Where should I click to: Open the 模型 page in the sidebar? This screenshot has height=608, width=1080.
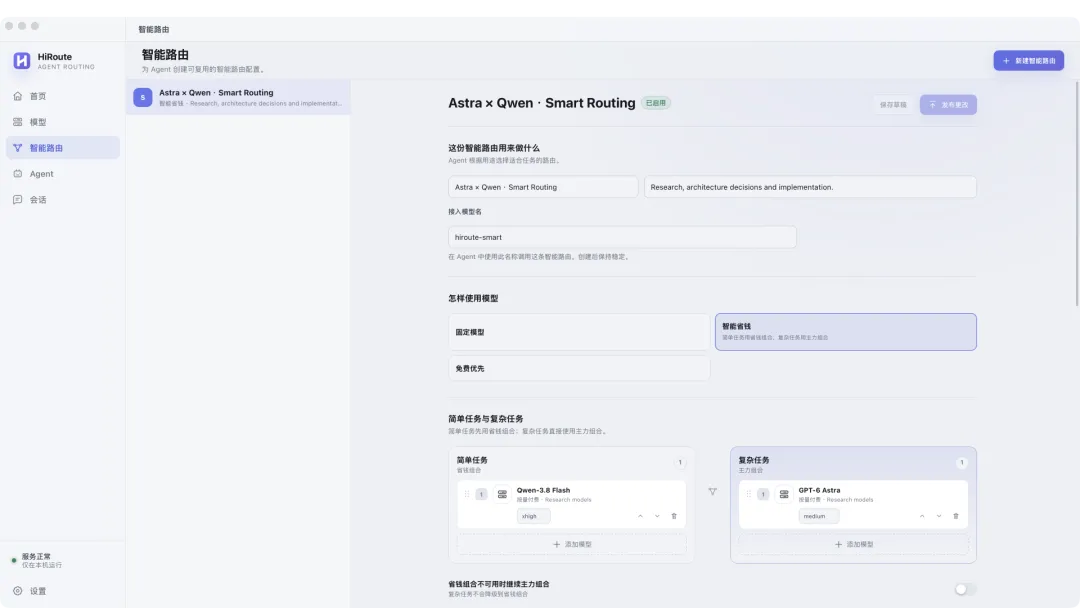63,122
